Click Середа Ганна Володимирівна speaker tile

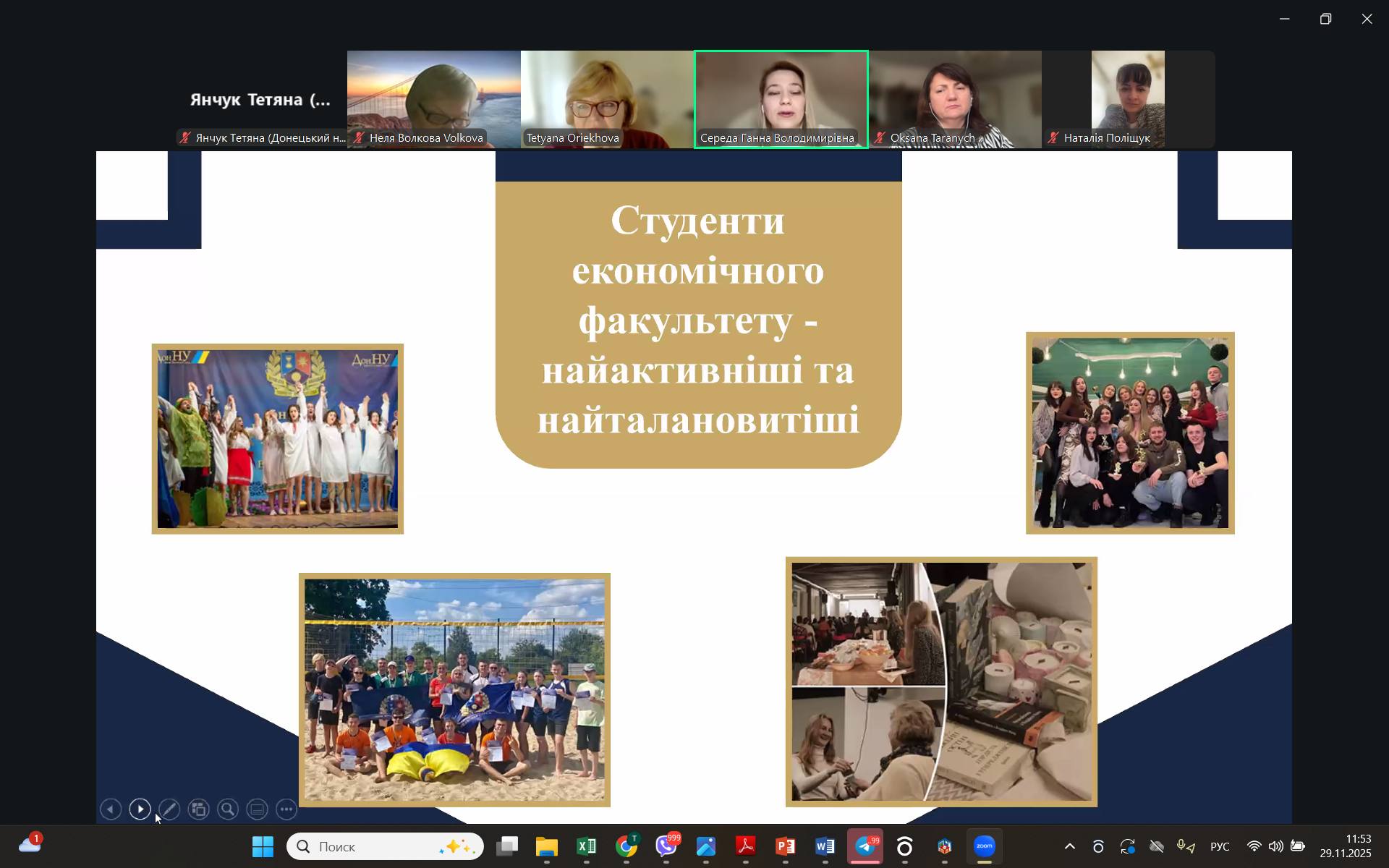781,99
